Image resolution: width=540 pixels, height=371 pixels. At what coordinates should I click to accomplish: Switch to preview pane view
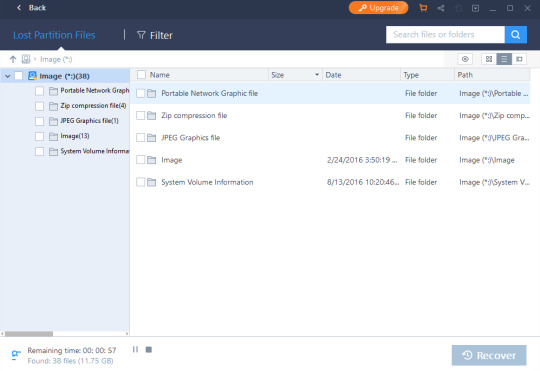click(519, 59)
